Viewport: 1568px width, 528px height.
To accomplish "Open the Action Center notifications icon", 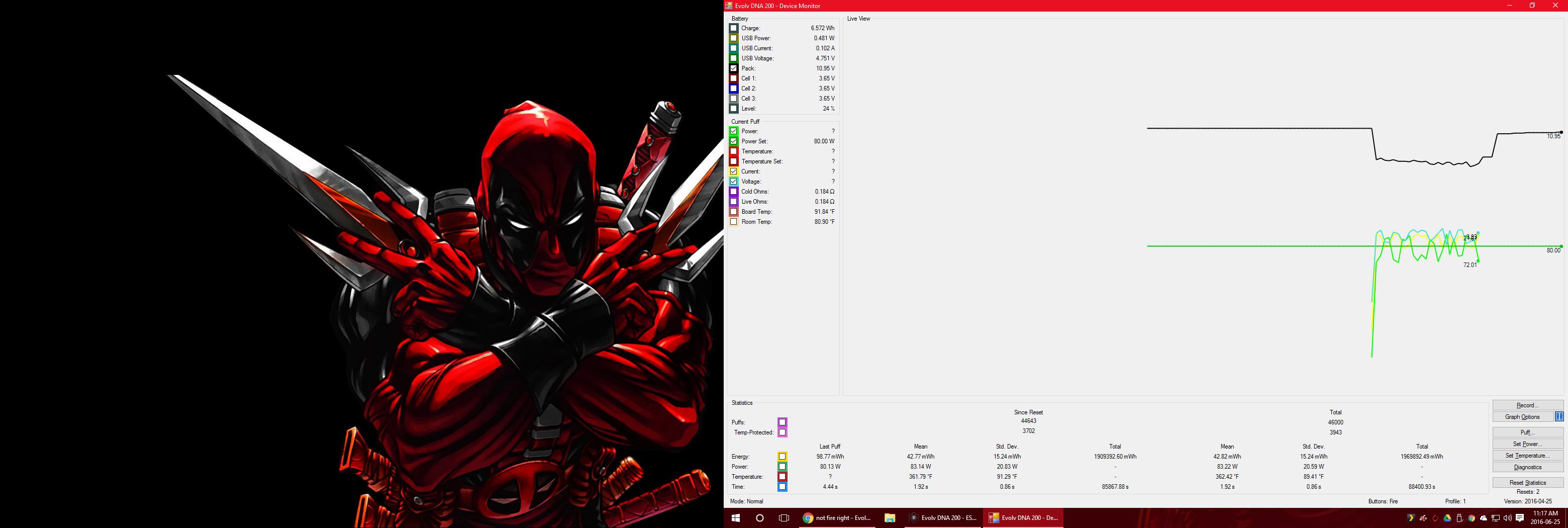I will click(1520, 517).
